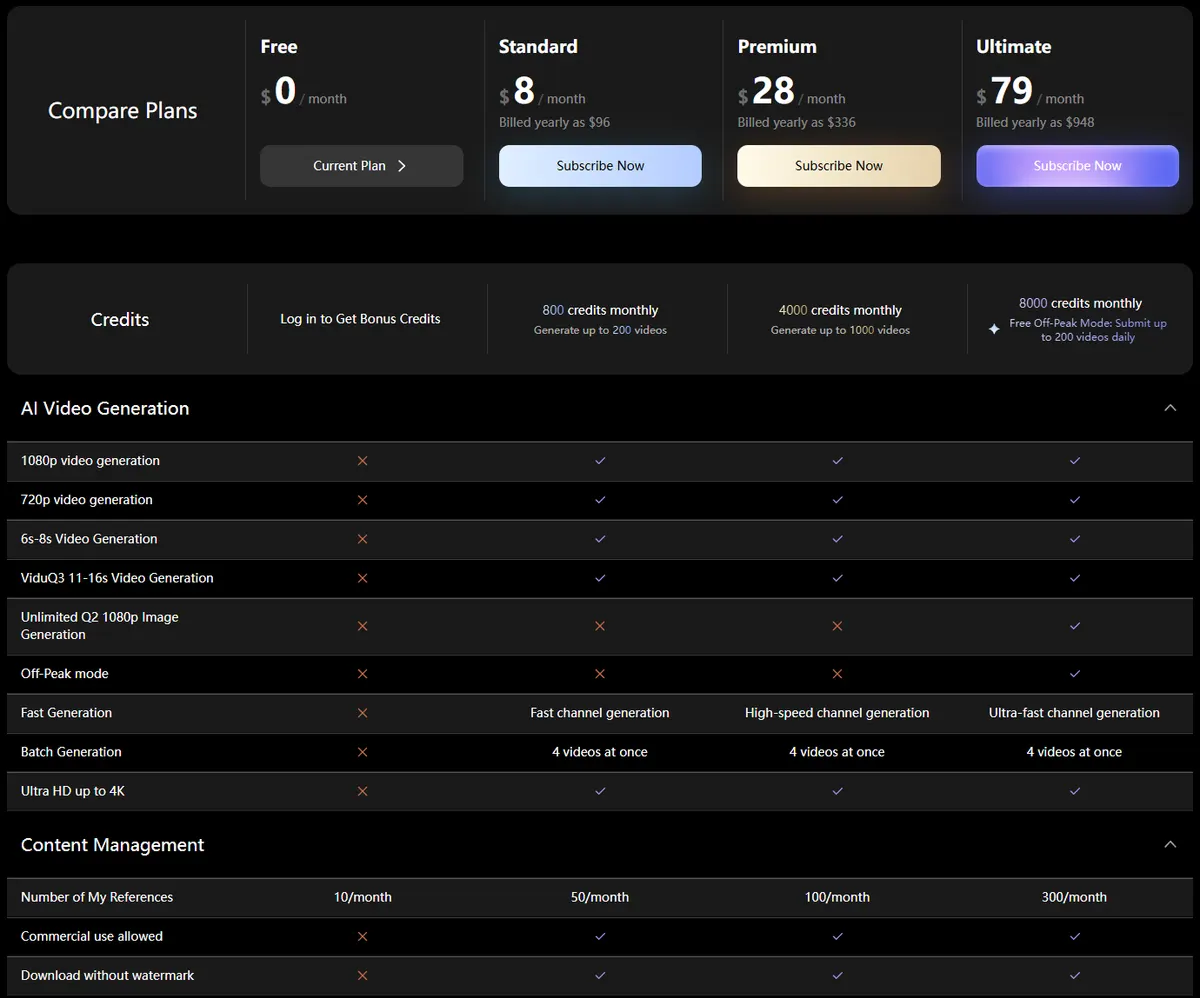Click the X mark for Free Commercial use allowed
1200x998 pixels.
click(x=362, y=937)
